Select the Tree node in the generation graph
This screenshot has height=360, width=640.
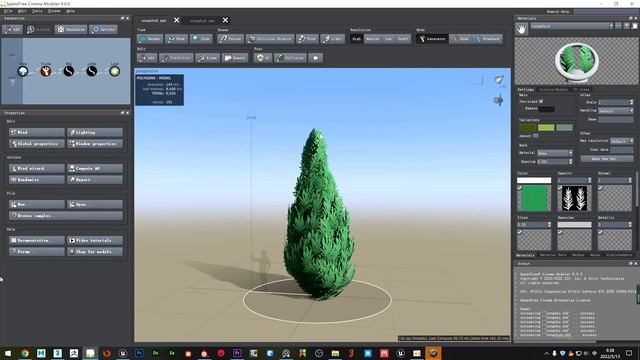[23, 71]
